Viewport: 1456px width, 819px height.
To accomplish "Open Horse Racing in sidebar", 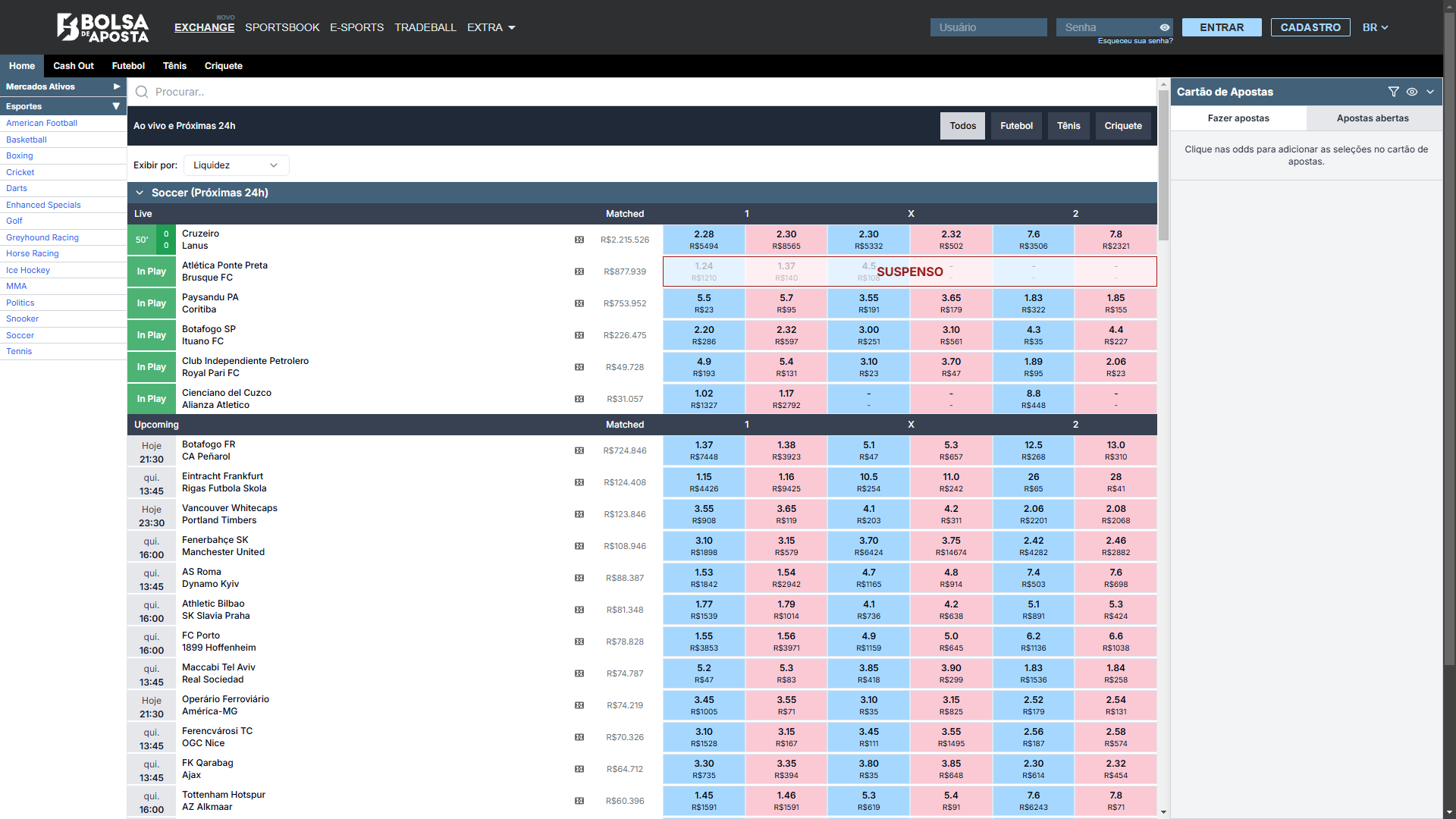I will tap(33, 253).
